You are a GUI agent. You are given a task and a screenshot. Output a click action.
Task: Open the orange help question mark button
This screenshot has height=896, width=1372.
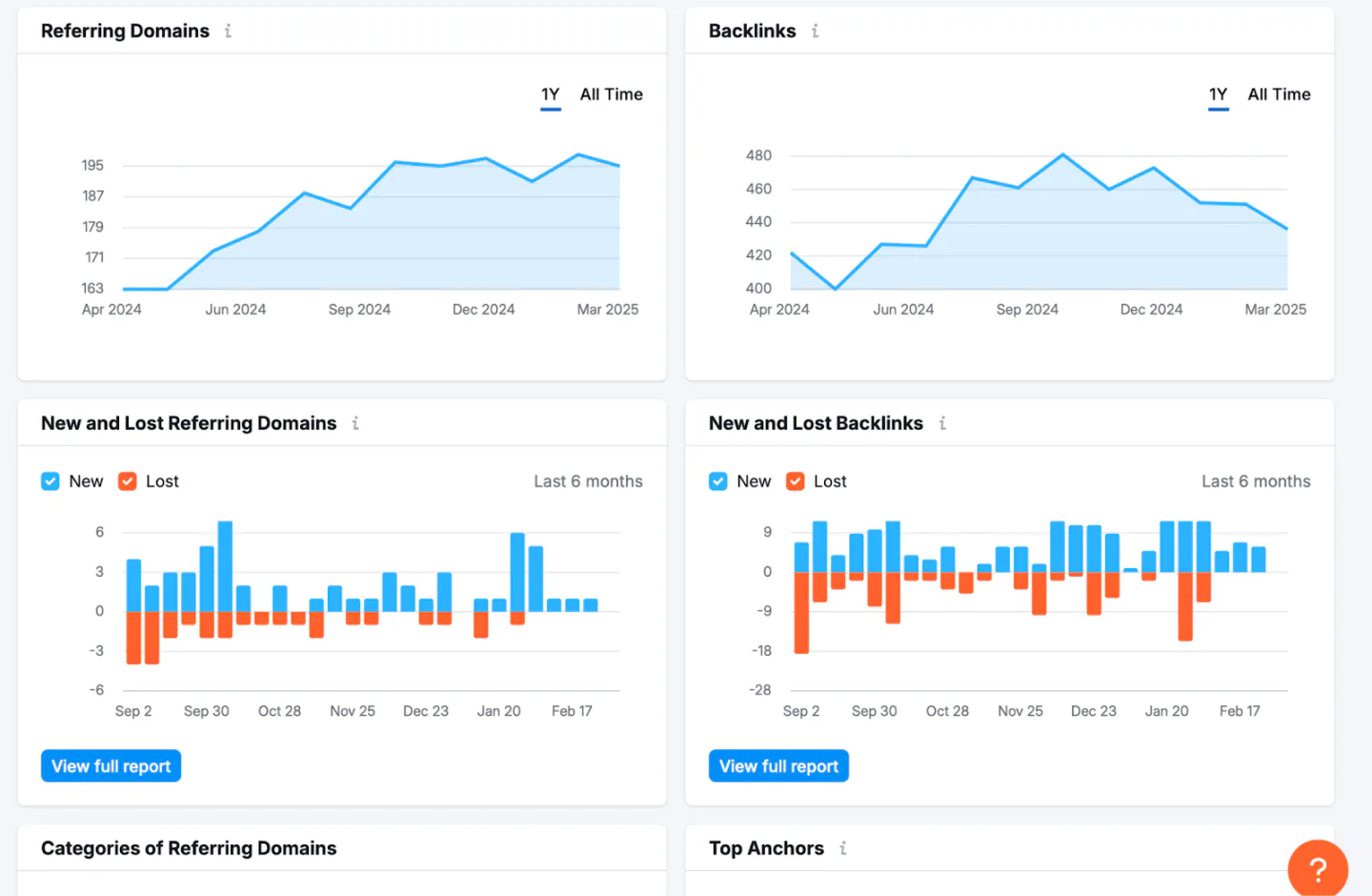pos(1318,868)
